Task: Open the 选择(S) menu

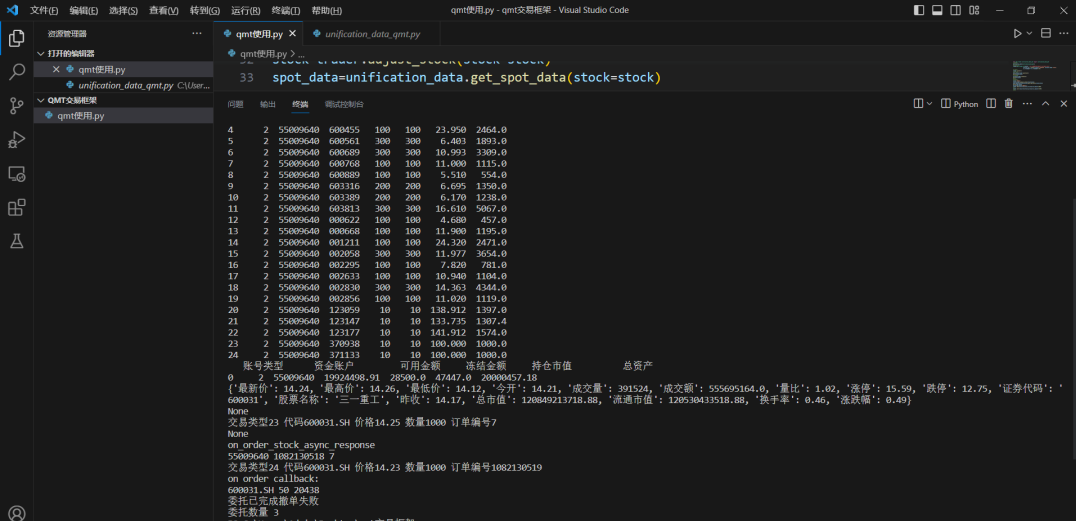Action: pyautogui.click(x=124, y=10)
